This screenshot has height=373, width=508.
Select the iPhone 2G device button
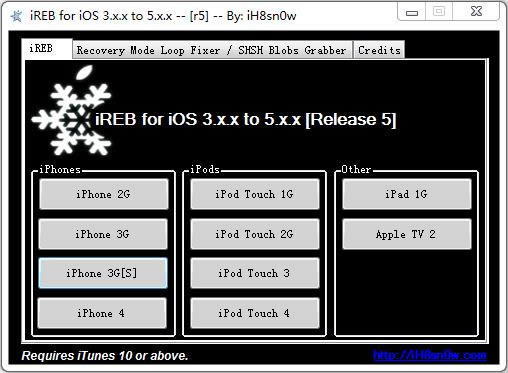[x=103, y=194]
